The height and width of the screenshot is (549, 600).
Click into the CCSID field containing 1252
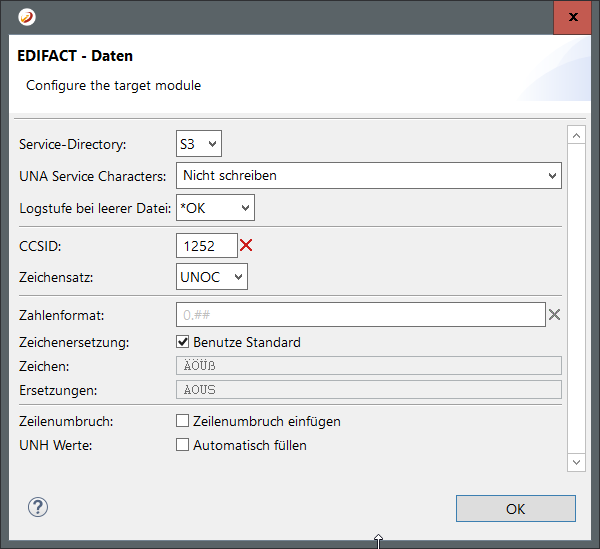(x=206, y=245)
